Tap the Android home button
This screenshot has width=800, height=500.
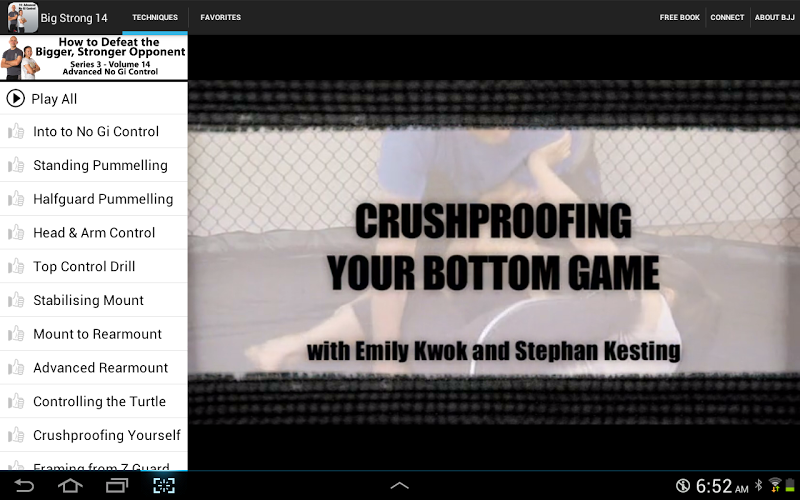pos(70,485)
